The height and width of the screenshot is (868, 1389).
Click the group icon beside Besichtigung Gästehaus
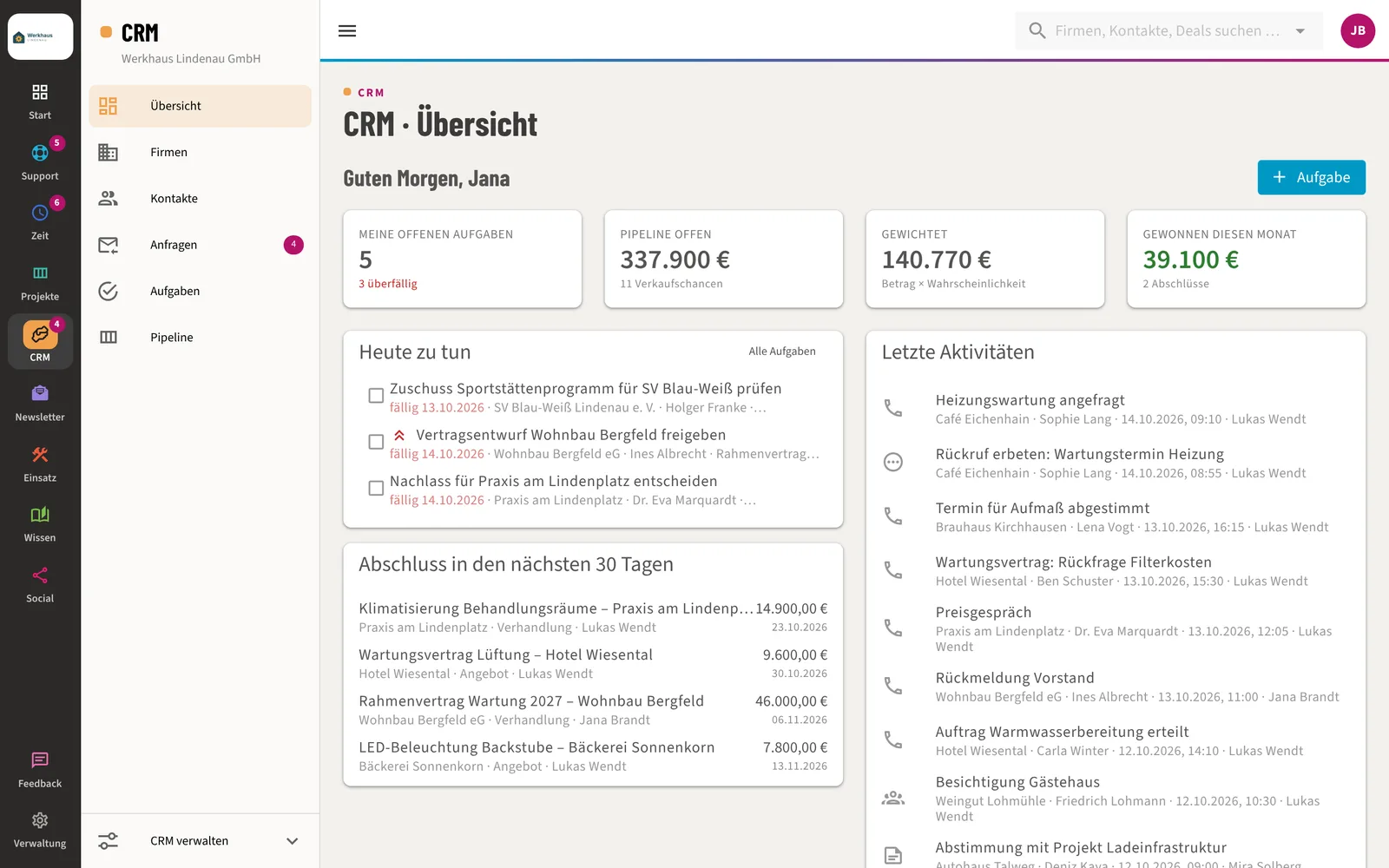(x=893, y=798)
